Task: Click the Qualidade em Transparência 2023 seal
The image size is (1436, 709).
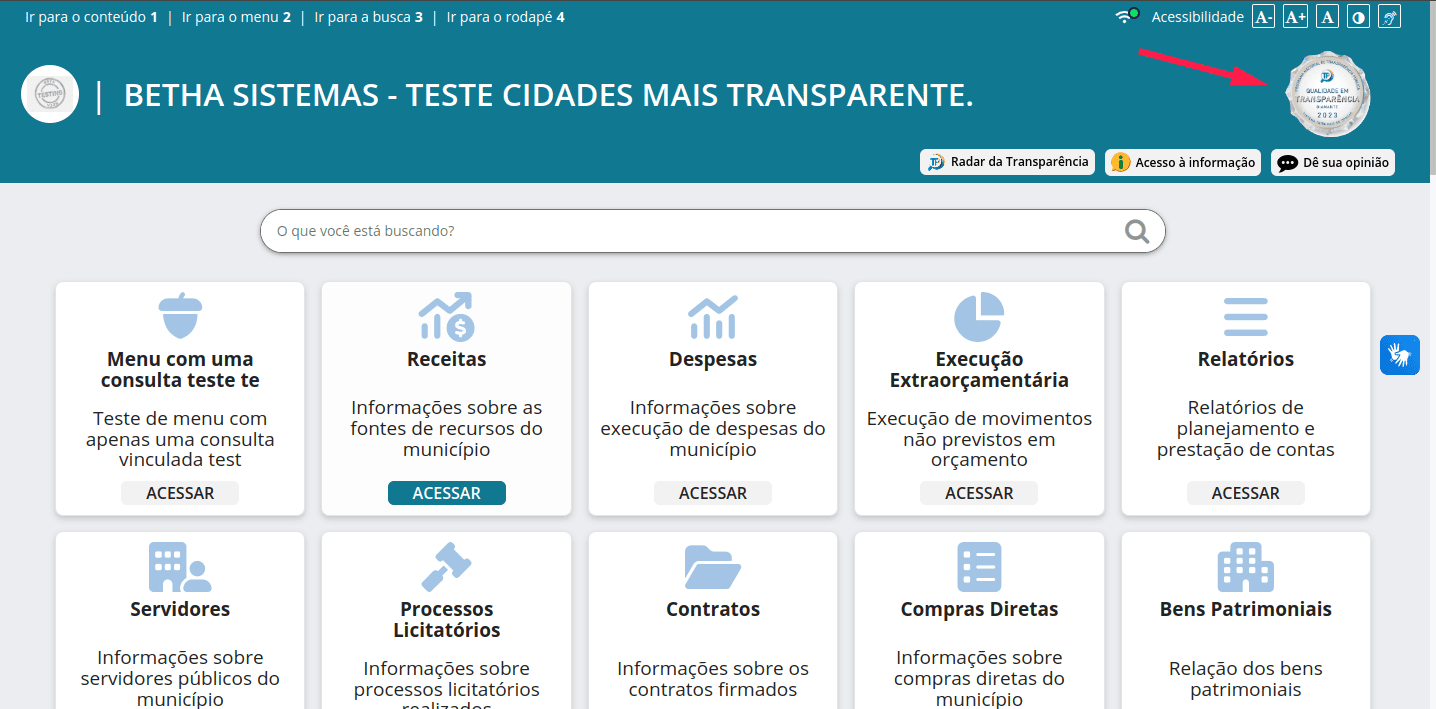Action: [x=1327, y=95]
